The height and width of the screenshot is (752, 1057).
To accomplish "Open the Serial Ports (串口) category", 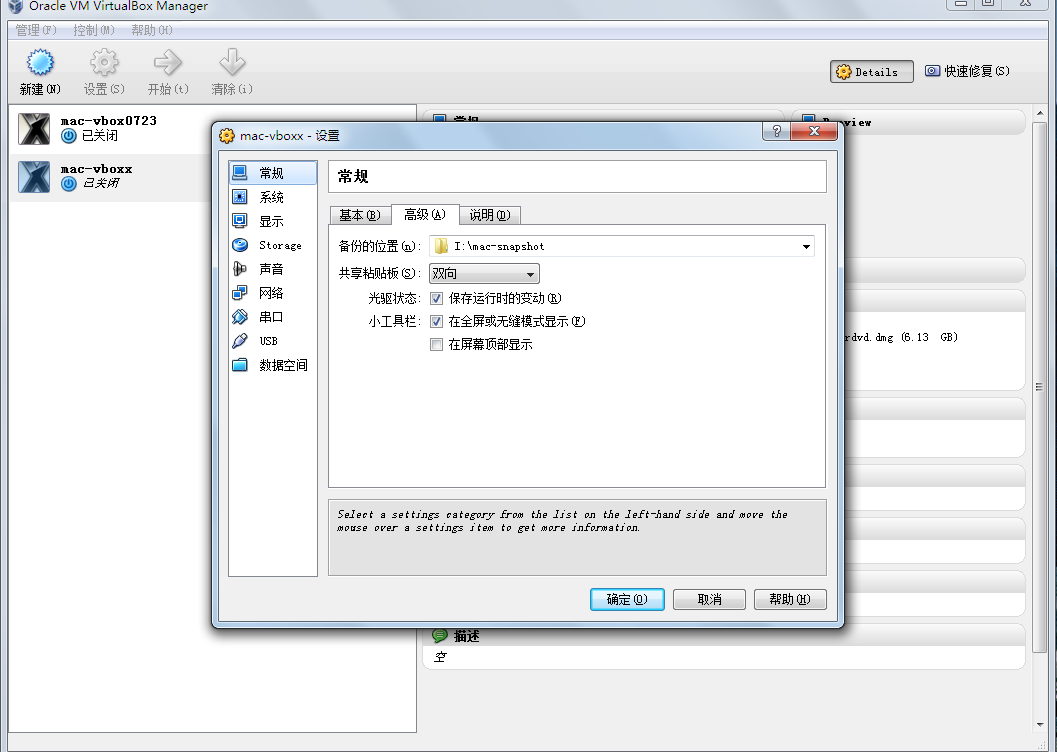I will (273, 317).
